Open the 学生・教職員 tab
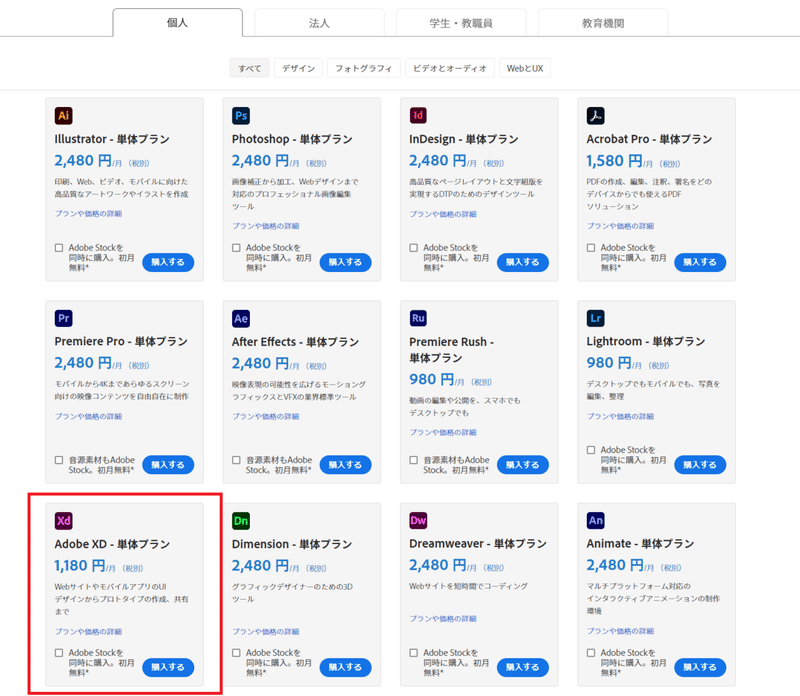This screenshot has width=800, height=696. [461, 22]
